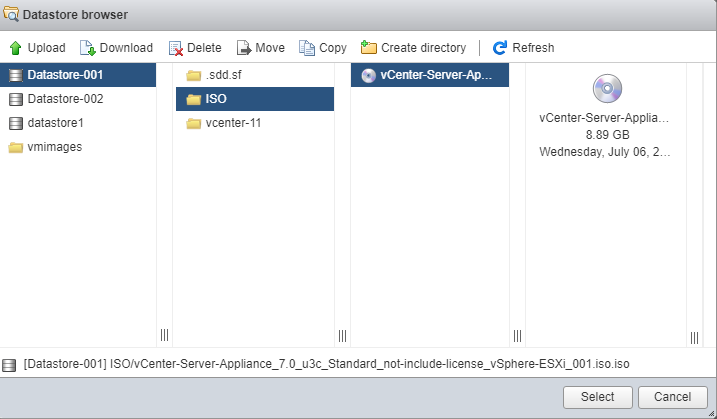Image resolution: width=717 pixels, height=419 pixels.
Task: Click the Datastore-002 disk icon
Action: point(16,99)
